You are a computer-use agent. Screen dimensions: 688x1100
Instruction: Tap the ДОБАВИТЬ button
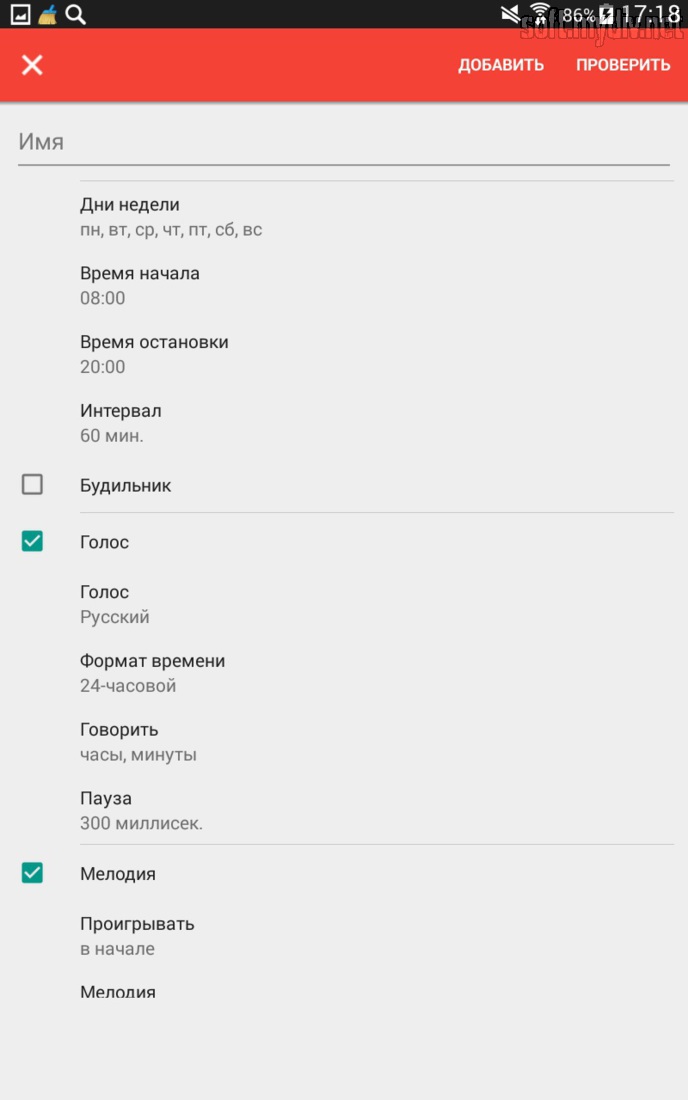(x=501, y=65)
